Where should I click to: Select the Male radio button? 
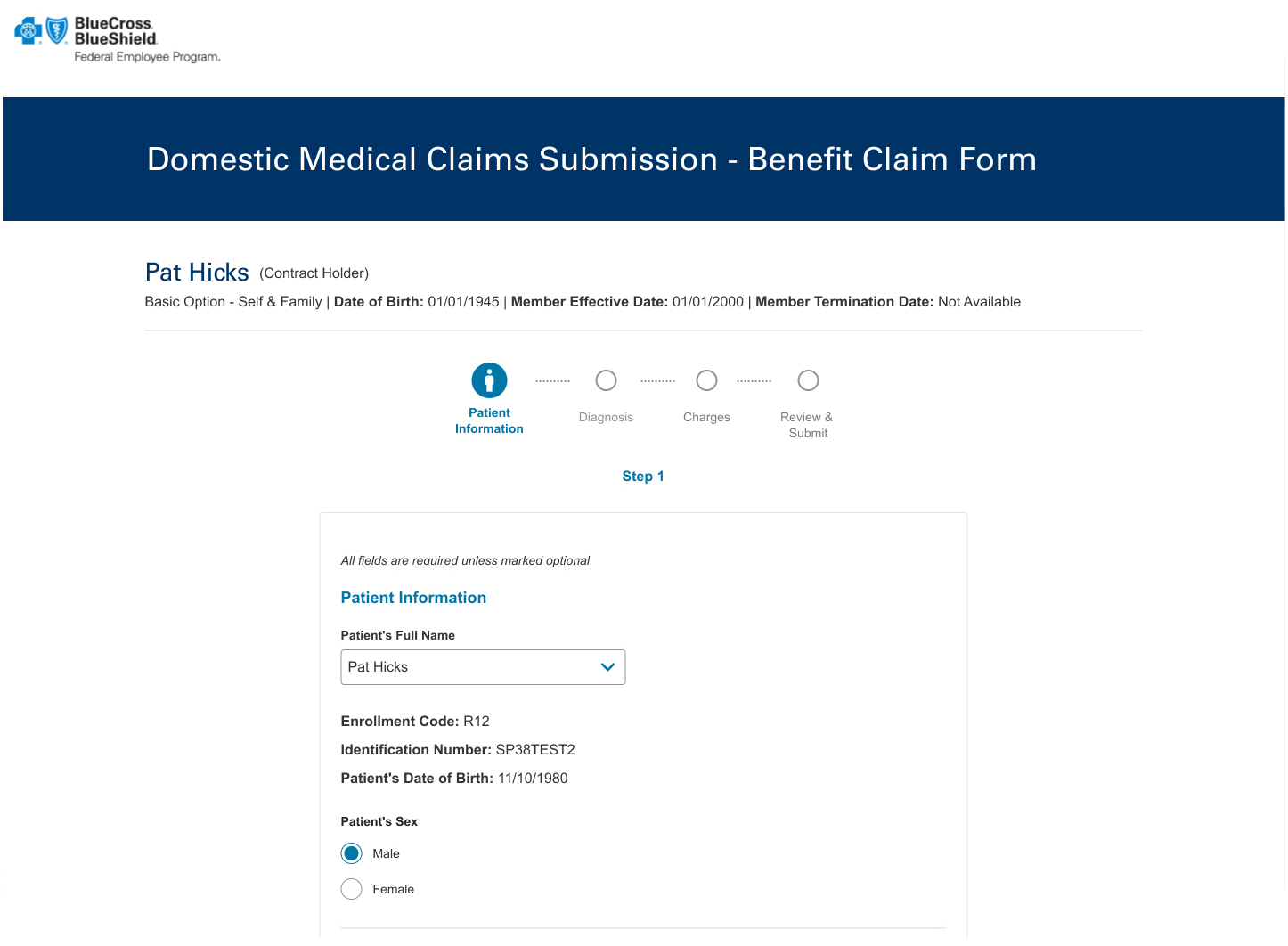(352, 853)
